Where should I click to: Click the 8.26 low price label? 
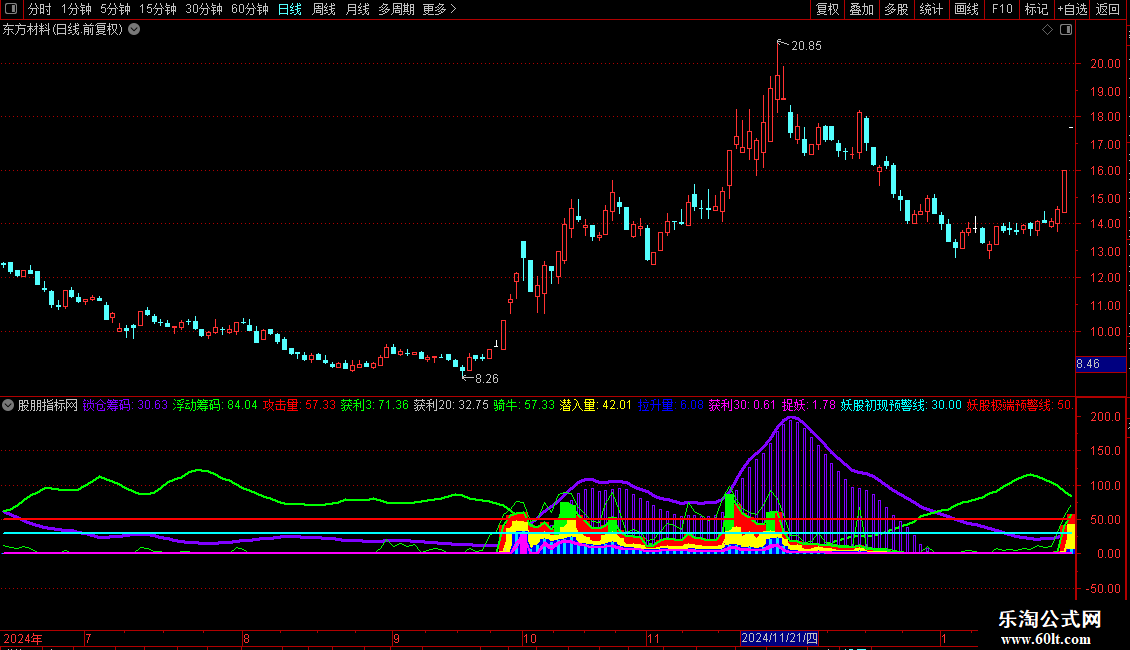(x=486, y=378)
